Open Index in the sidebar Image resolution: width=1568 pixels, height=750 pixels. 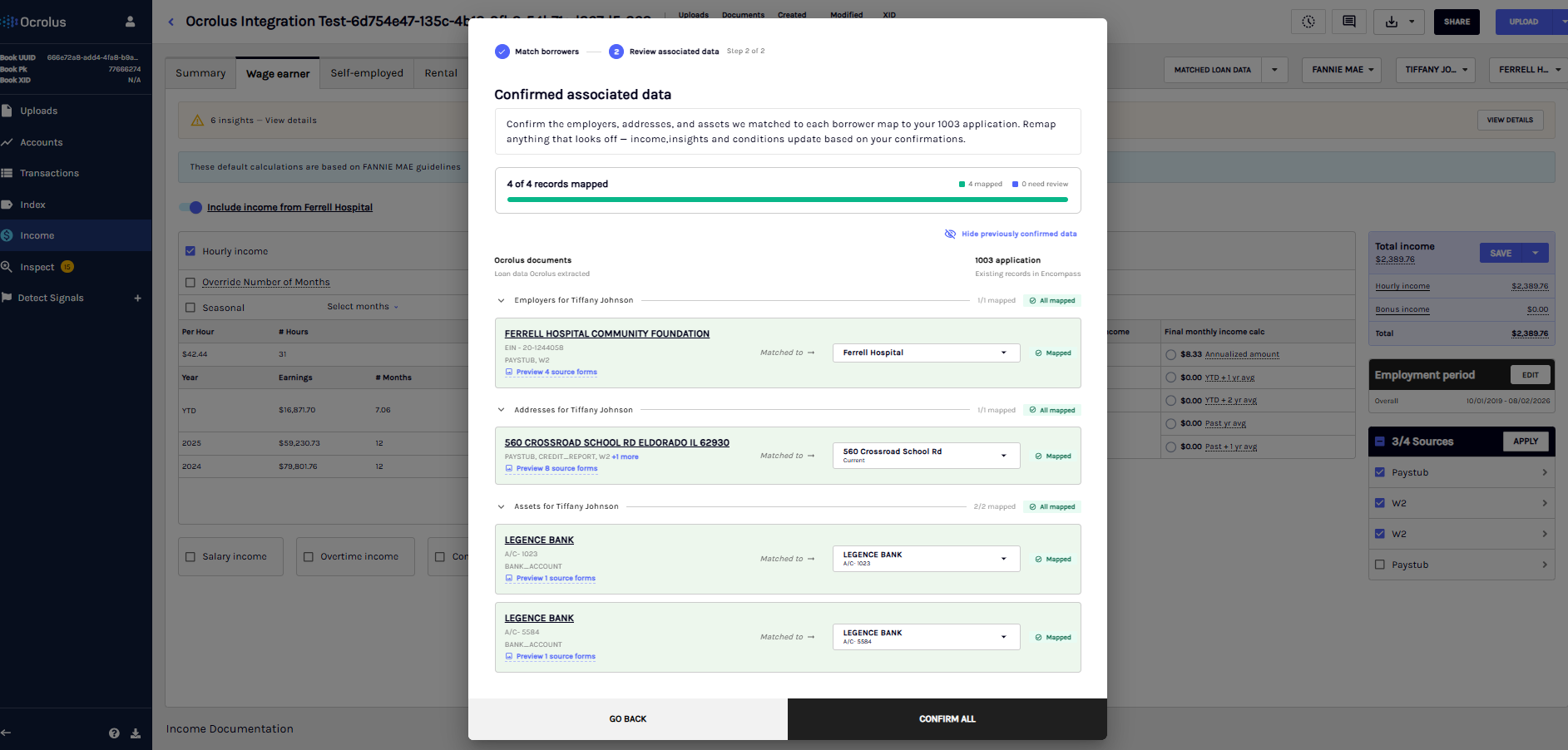point(32,205)
